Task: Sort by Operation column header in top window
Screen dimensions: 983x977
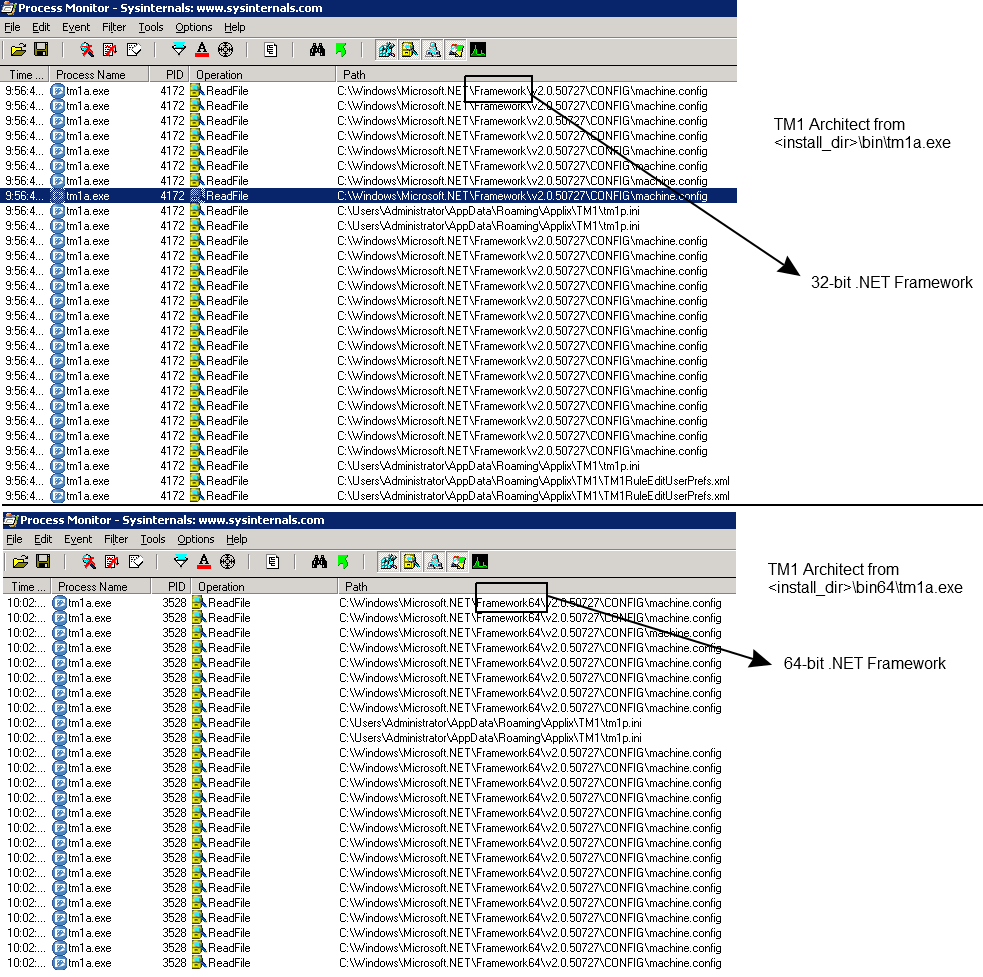Action: click(x=262, y=75)
